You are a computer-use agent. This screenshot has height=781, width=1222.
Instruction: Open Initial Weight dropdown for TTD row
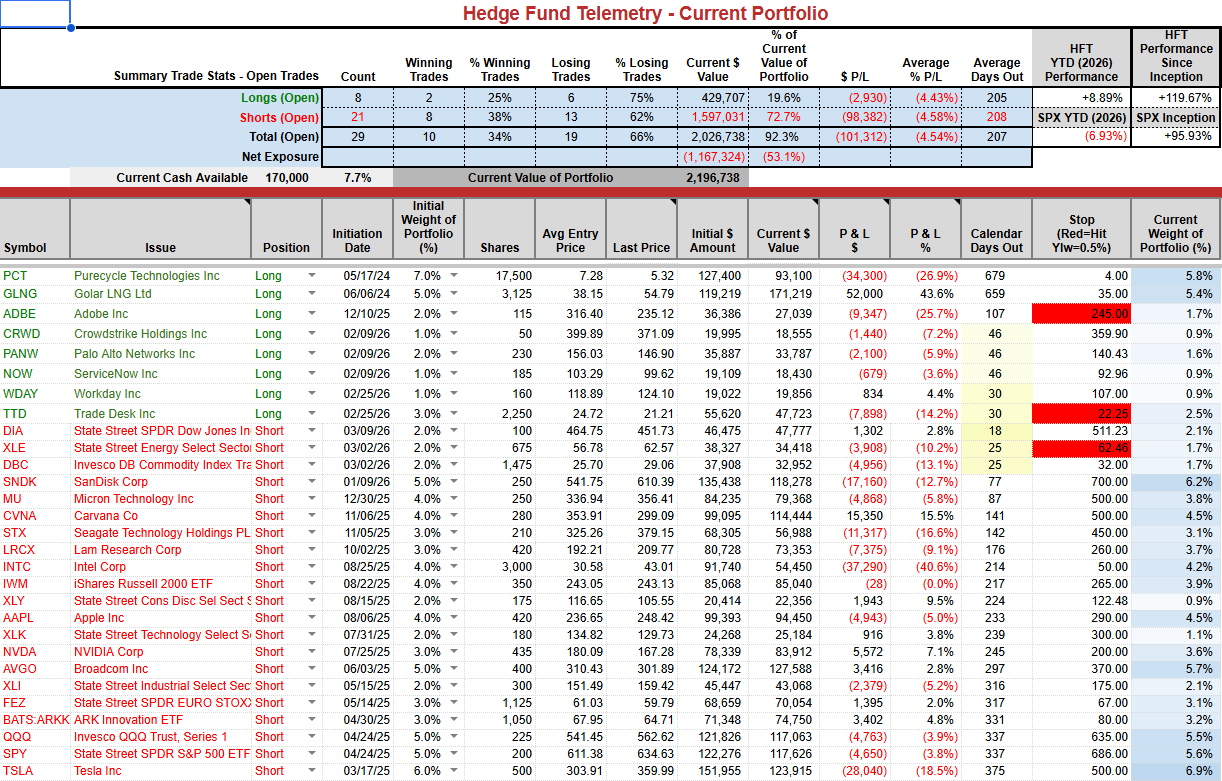click(455, 414)
